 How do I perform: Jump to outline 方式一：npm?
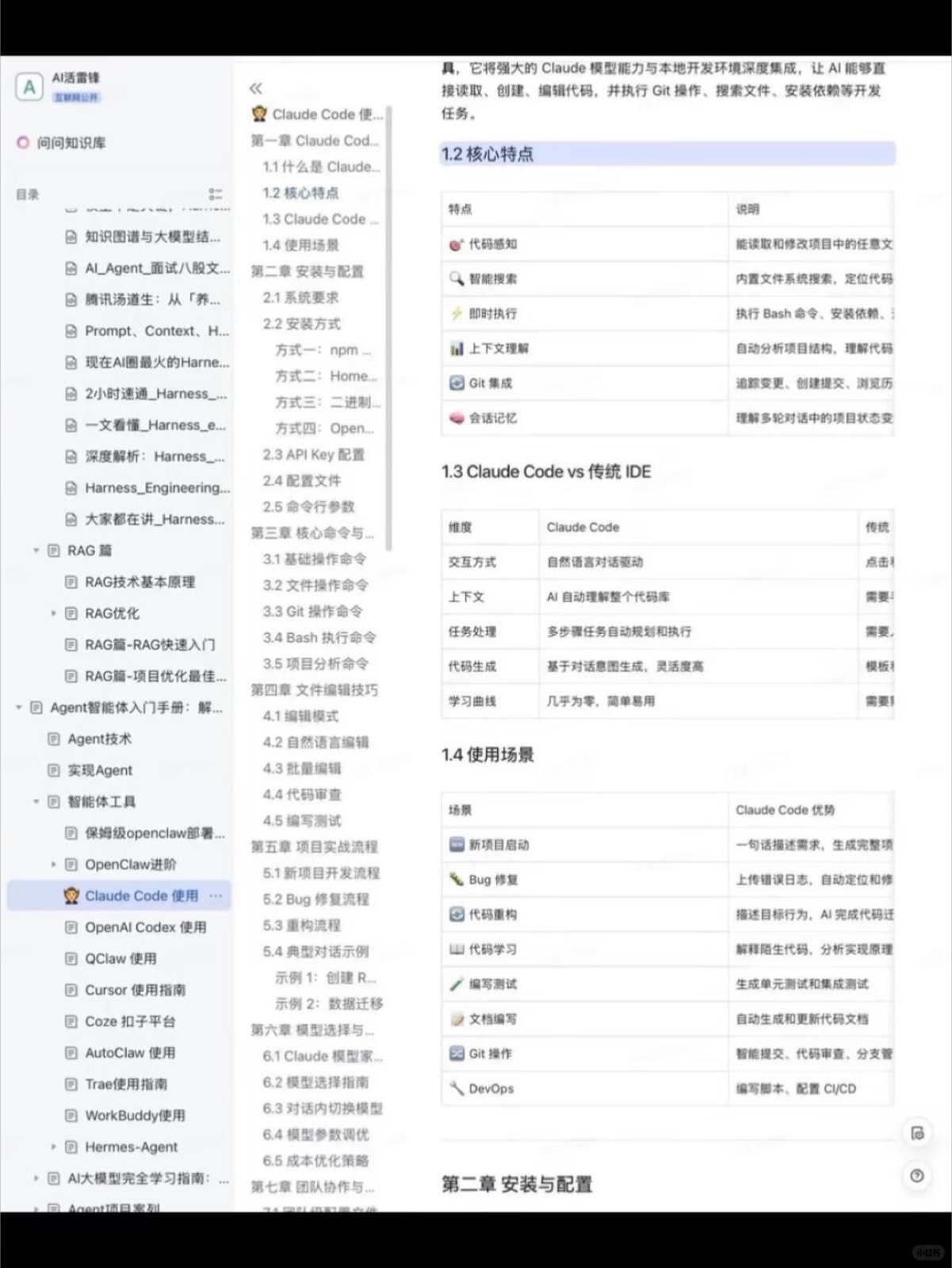(323, 349)
